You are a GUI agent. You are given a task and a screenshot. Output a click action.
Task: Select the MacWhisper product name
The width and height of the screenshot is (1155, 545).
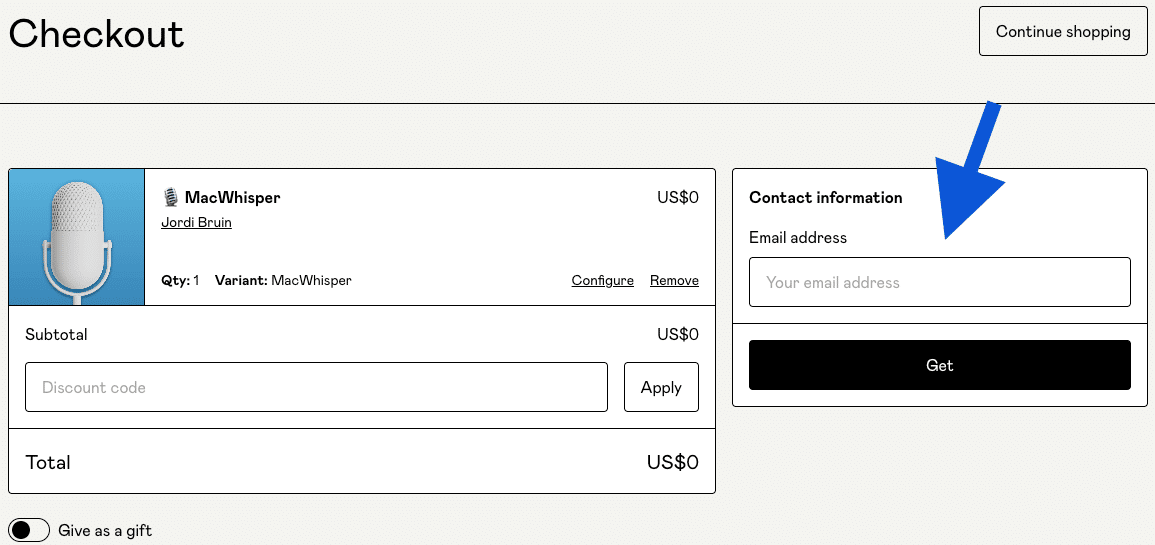point(232,198)
